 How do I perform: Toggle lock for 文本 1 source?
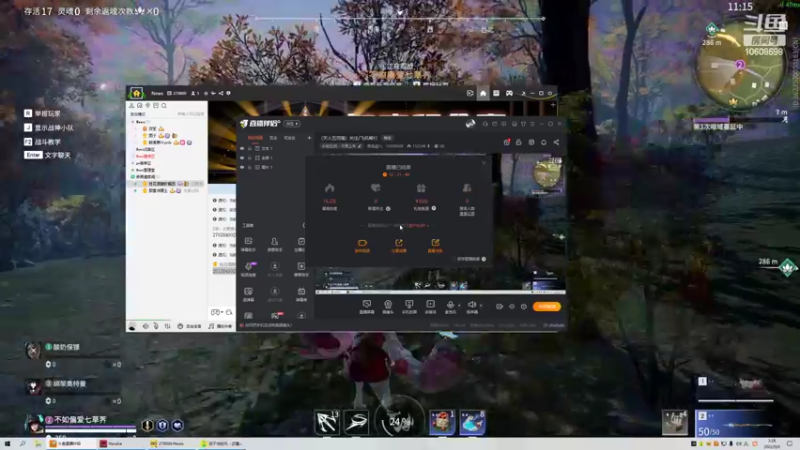249,148
